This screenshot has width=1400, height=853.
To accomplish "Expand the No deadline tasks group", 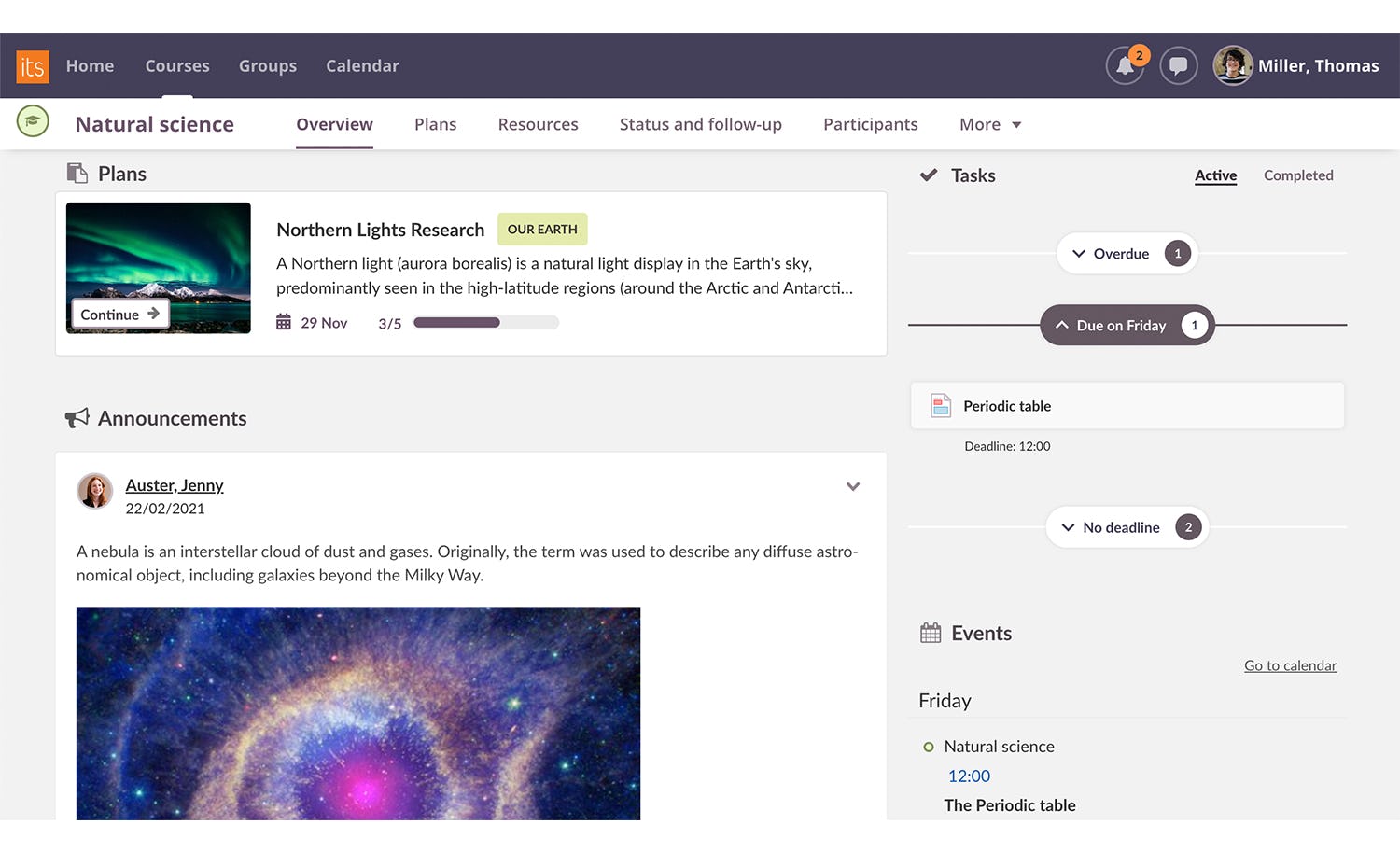I will 1127,527.
